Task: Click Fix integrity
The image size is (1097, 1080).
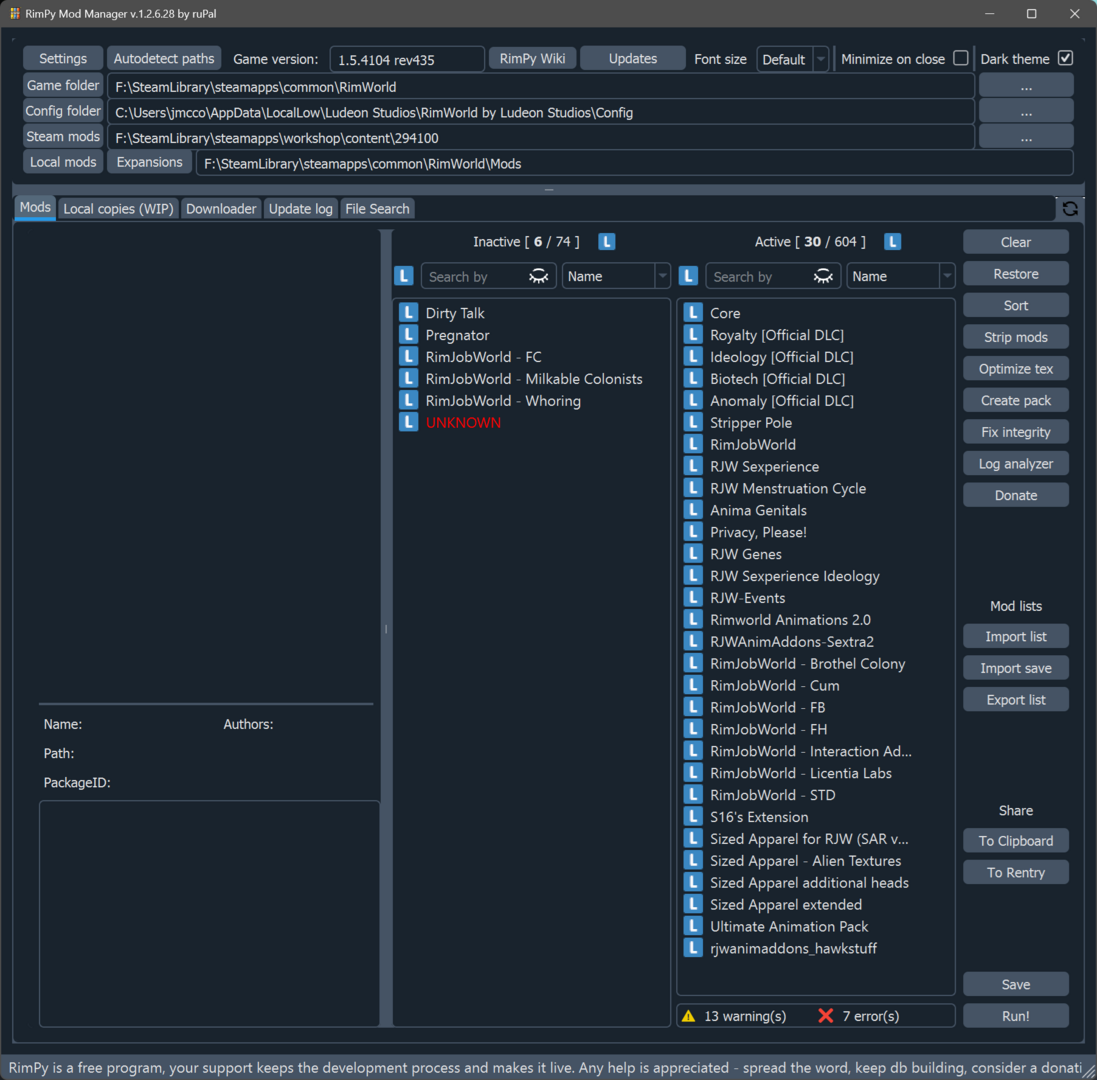Action: [x=1016, y=432]
